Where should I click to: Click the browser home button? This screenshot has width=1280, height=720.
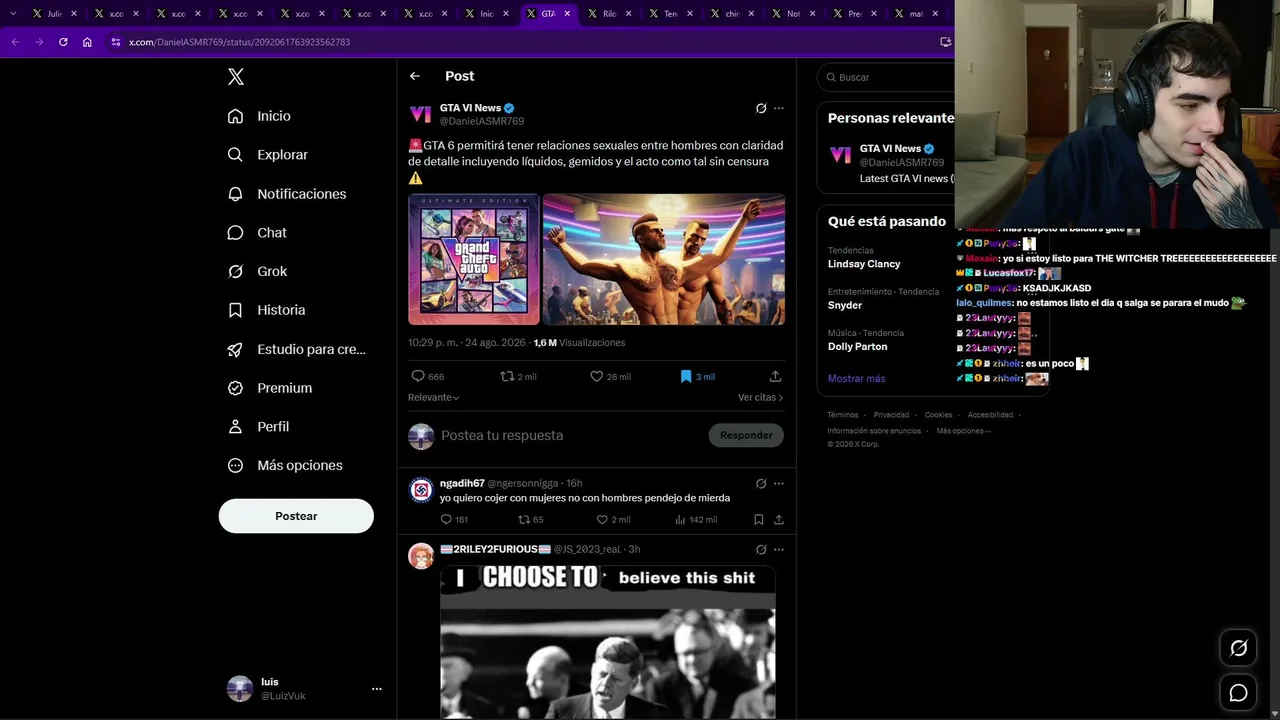87,42
